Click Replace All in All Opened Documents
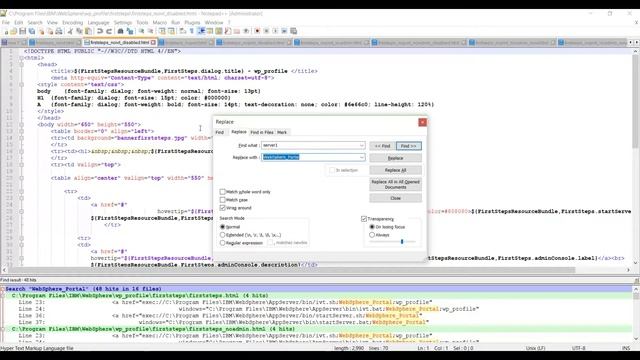The height and width of the screenshot is (360, 640). pos(396,184)
